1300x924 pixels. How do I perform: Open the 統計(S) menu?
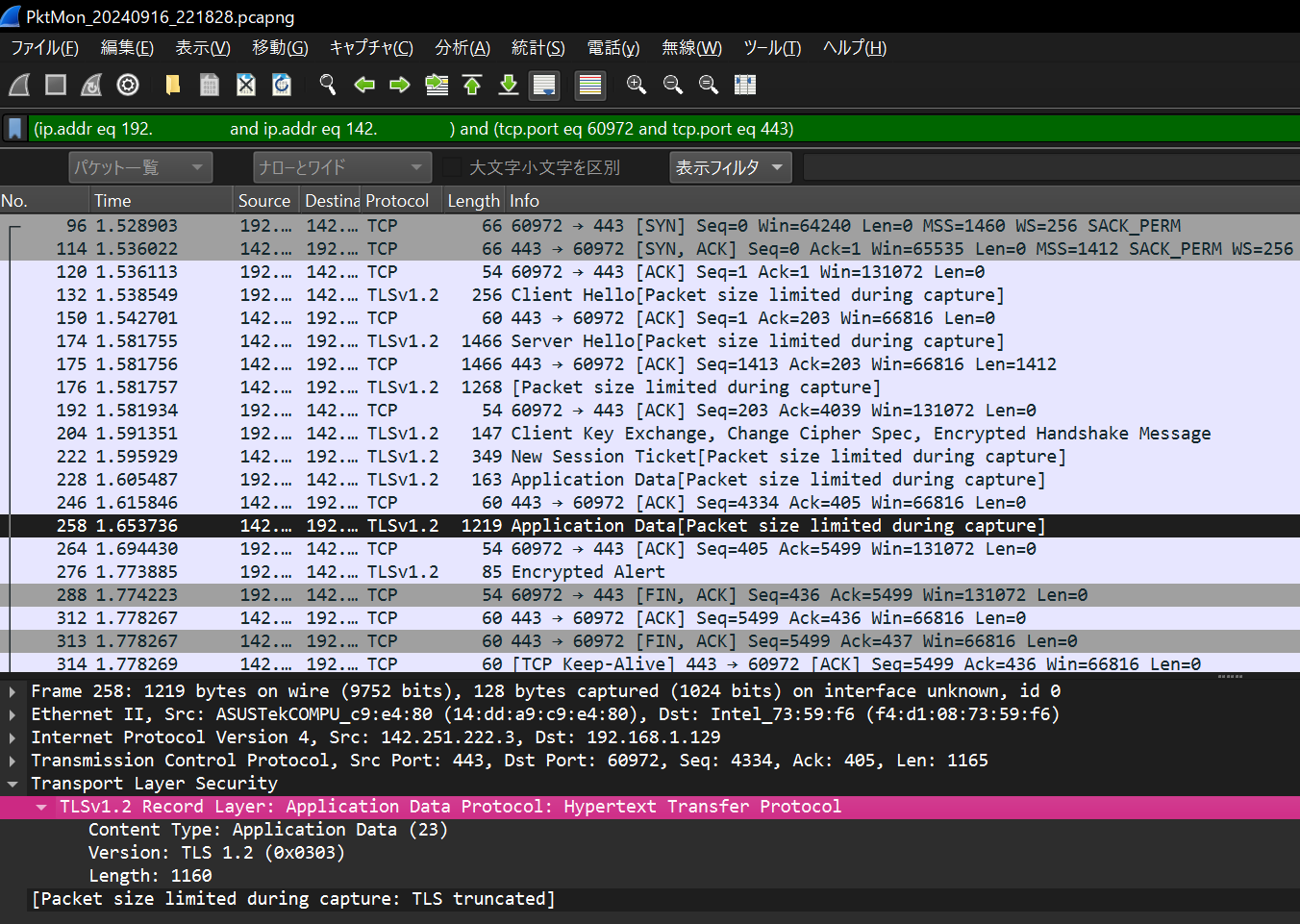[x=538, y=48]
